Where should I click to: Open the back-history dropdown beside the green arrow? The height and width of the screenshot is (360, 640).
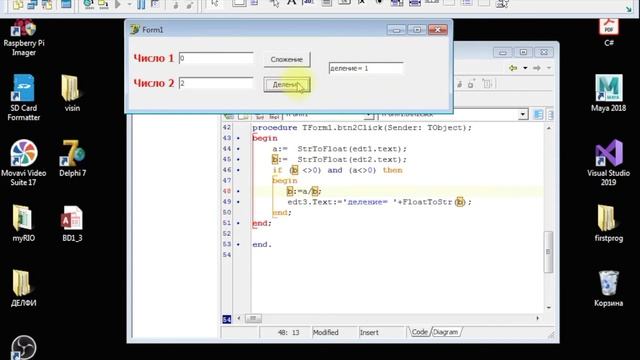(525, 68)
